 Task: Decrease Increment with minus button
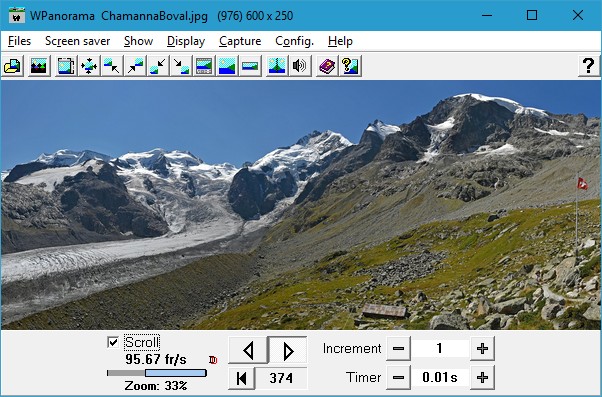click(x=398, y=349)
